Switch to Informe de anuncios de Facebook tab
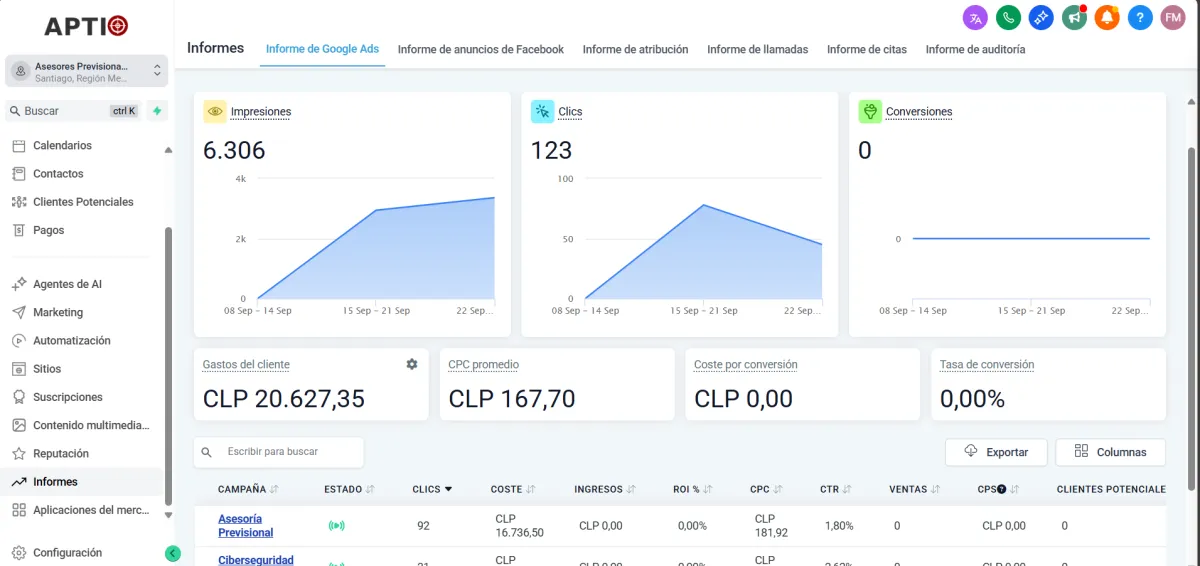The width and height of the screenshot is (1200, 566). coord(481,49)
